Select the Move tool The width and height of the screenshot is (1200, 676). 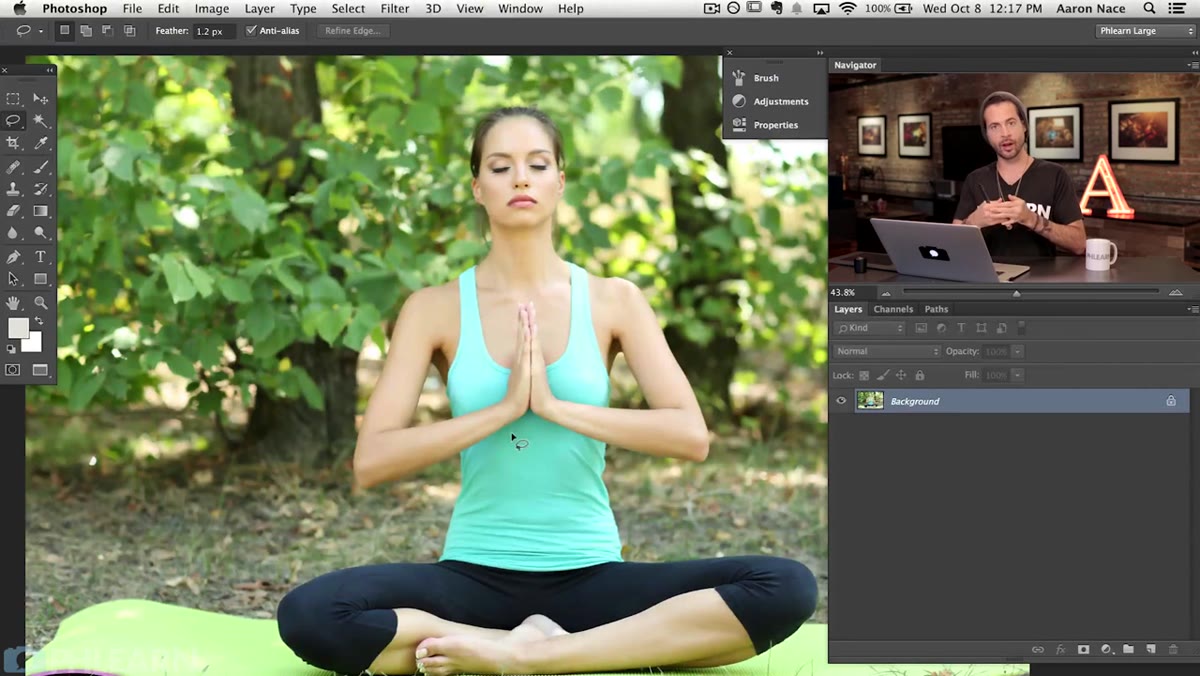[x=41, y=98]
